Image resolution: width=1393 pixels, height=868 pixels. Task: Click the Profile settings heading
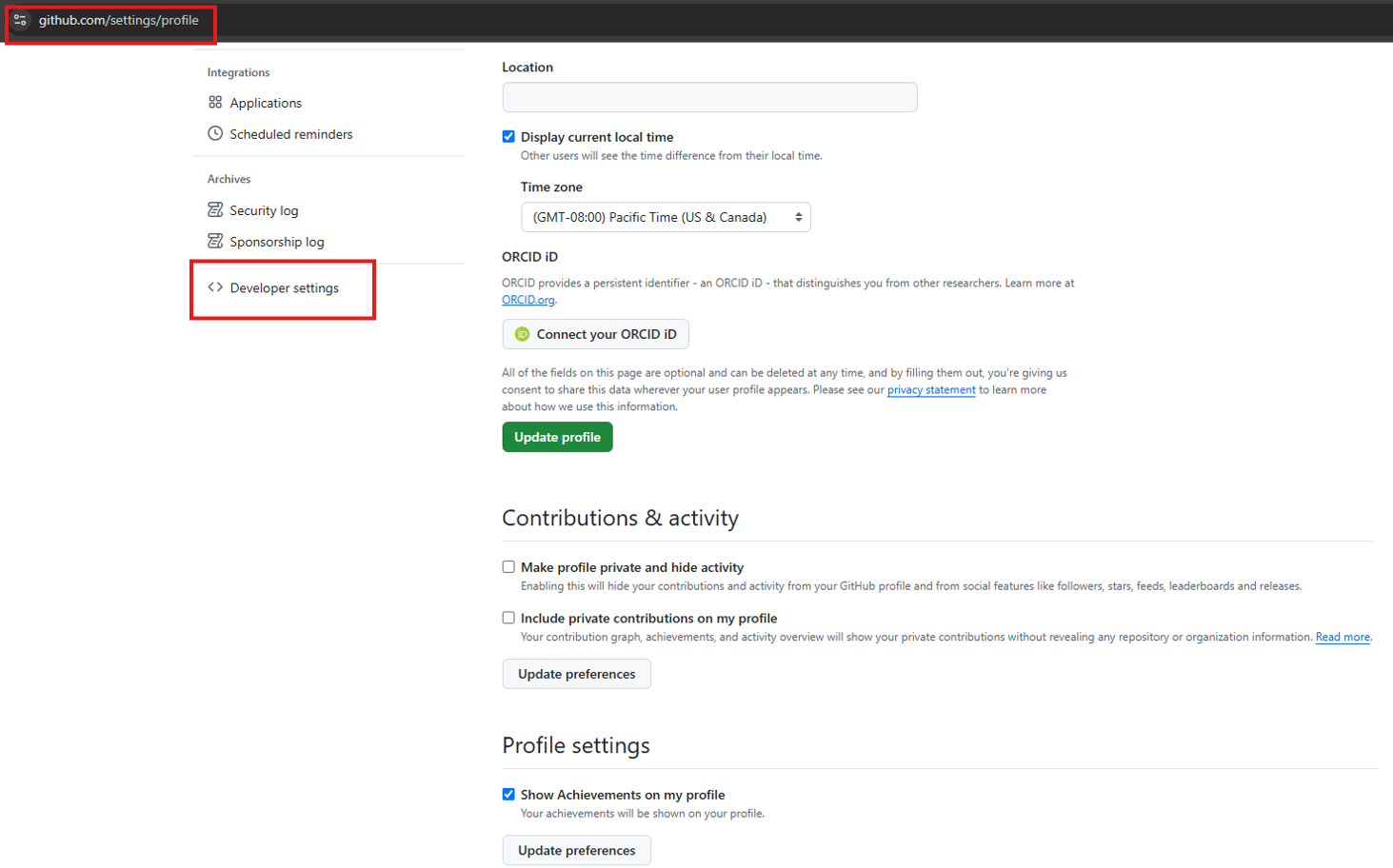pos(576,745)
